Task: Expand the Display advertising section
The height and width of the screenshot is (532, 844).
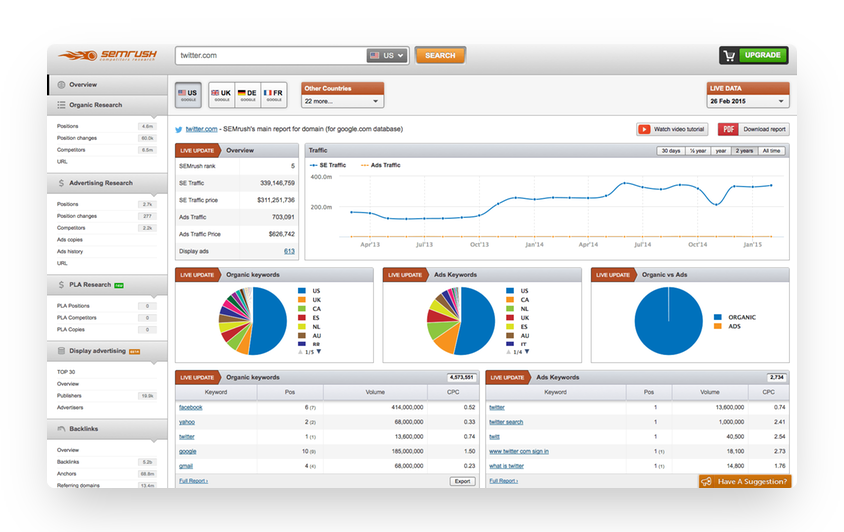Action: click(107, 351)
